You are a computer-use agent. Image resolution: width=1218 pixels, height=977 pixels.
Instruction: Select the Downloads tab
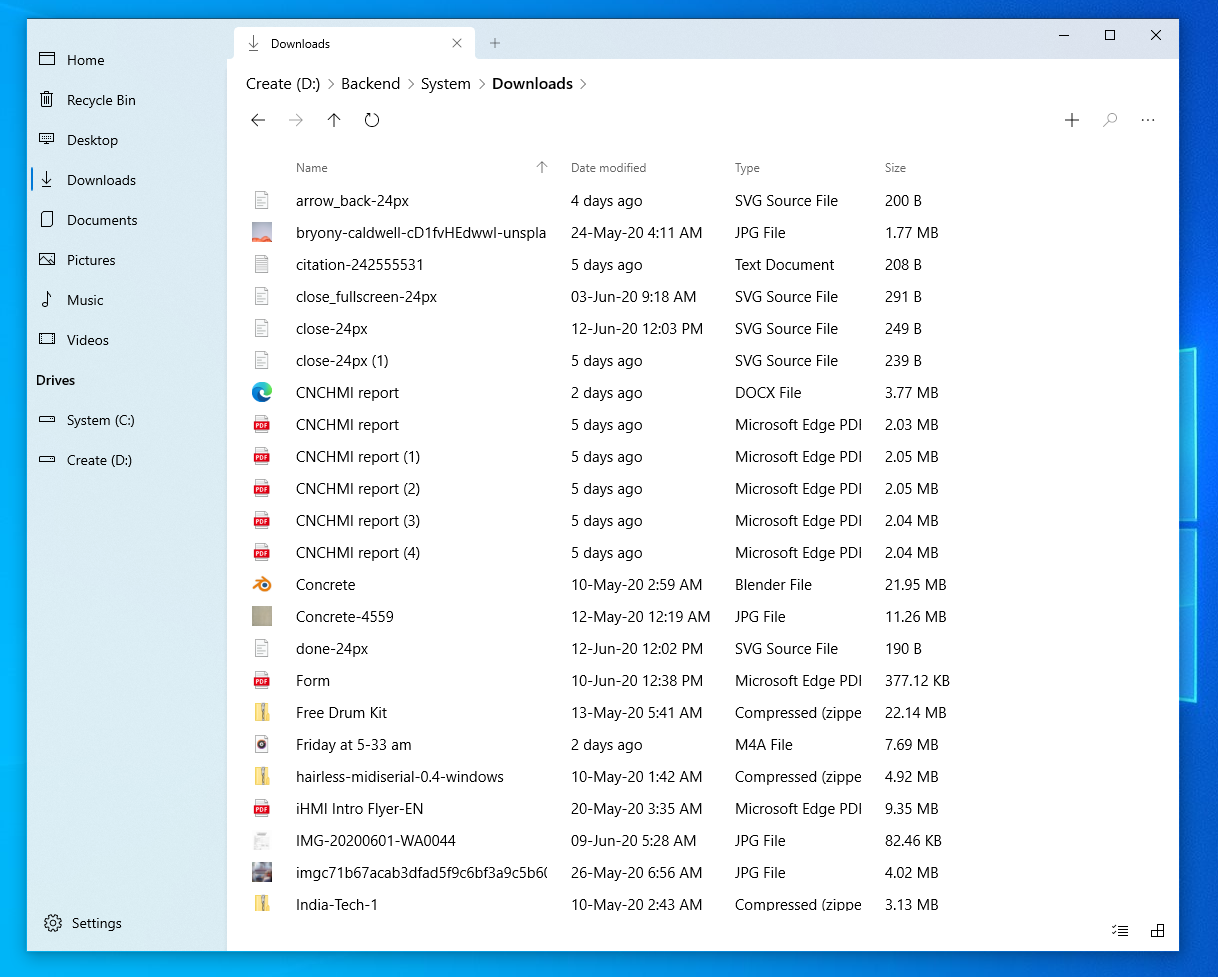coord(354,43)
